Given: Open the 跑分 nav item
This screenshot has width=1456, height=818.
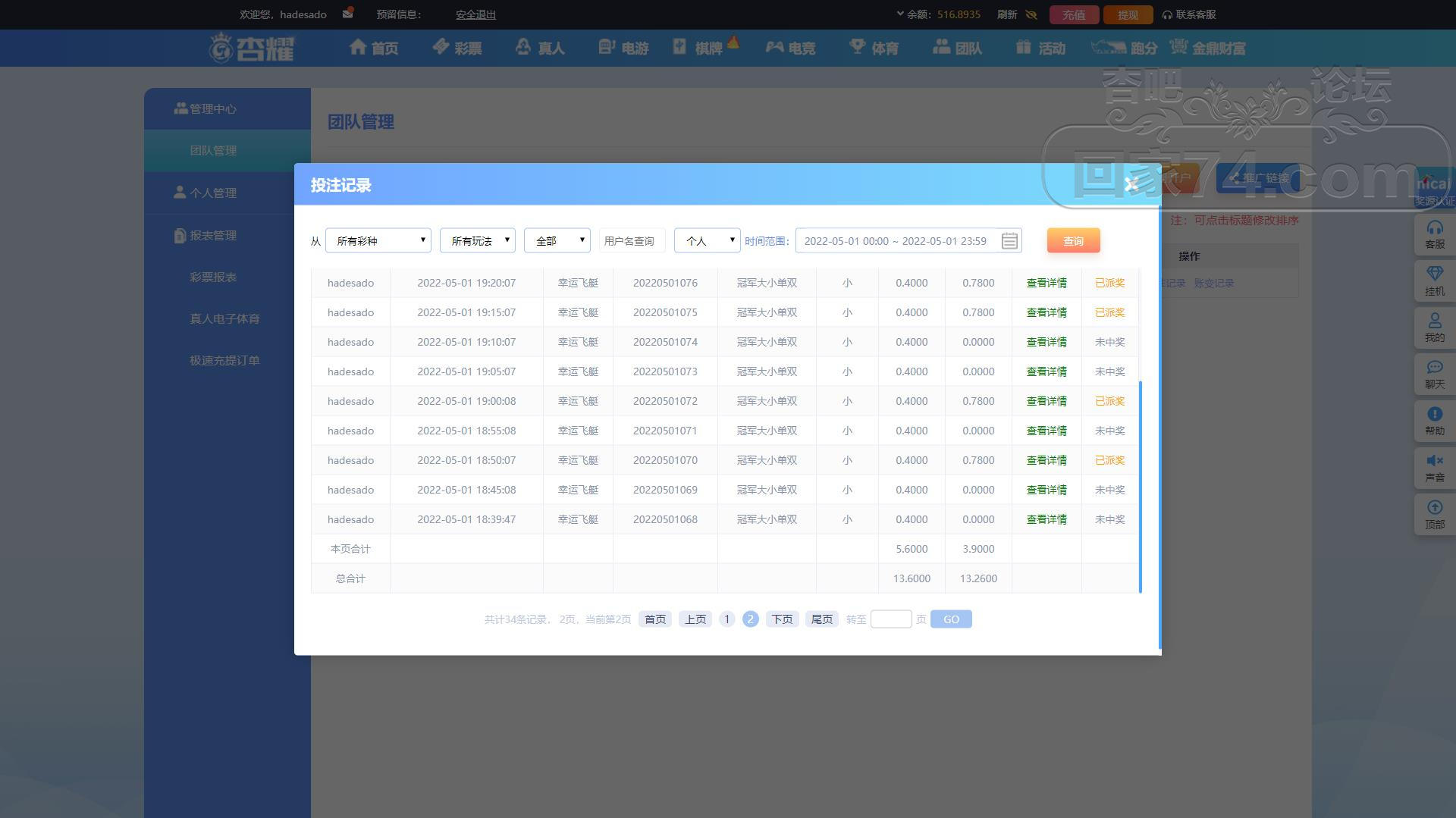Looking at the screenshot, I should pyautogui.click(x=1124, y=48).
